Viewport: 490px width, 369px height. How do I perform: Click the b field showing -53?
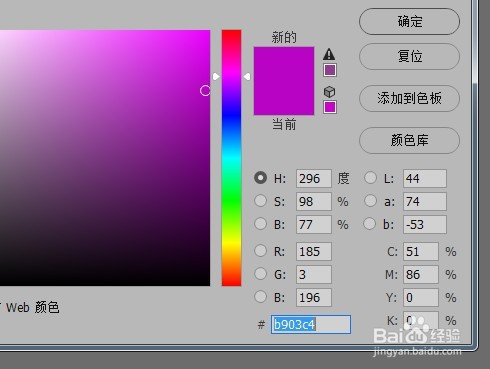point(425,224)
